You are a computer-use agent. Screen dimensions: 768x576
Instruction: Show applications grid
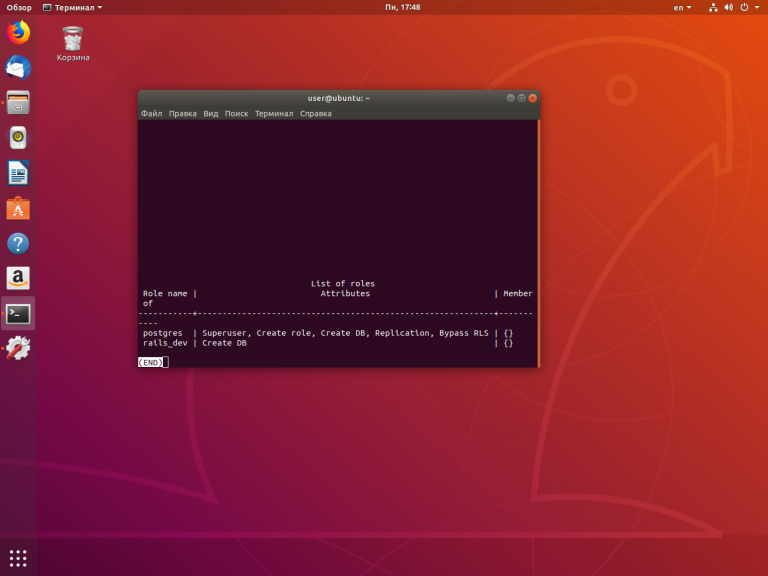tap(18, 558)
